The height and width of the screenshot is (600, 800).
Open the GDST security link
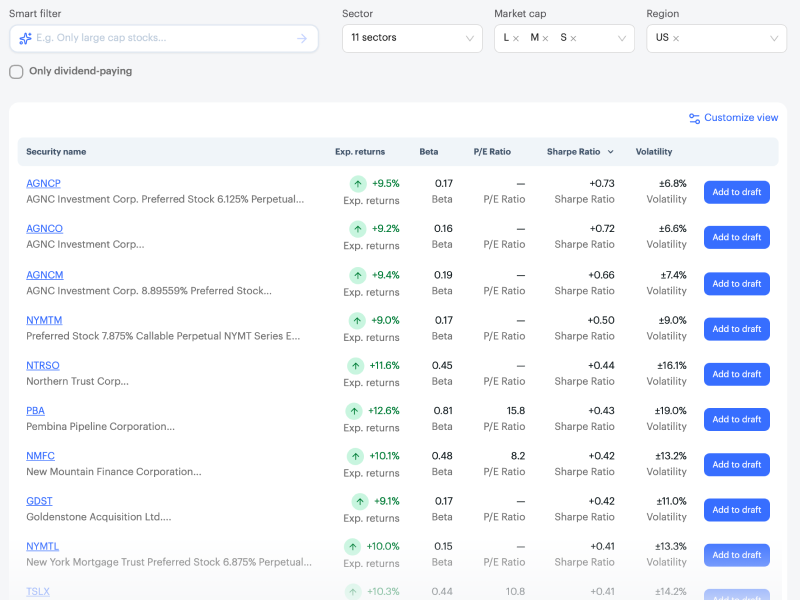[x=39, y=502]
